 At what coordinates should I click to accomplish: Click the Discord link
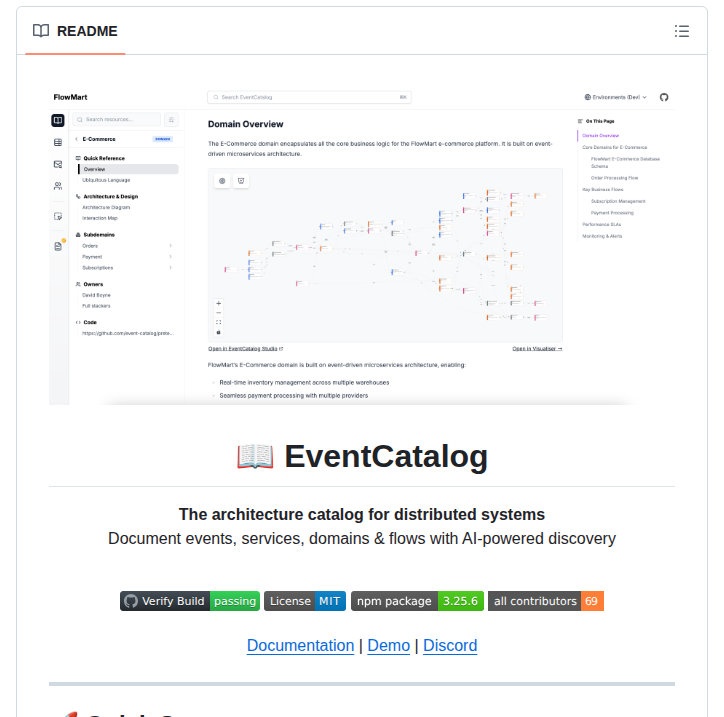tap(450, 645)
